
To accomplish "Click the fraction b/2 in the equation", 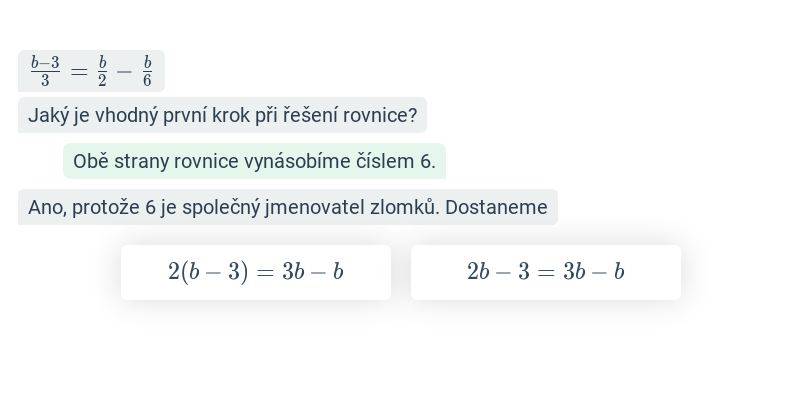I will click(103, 71).
